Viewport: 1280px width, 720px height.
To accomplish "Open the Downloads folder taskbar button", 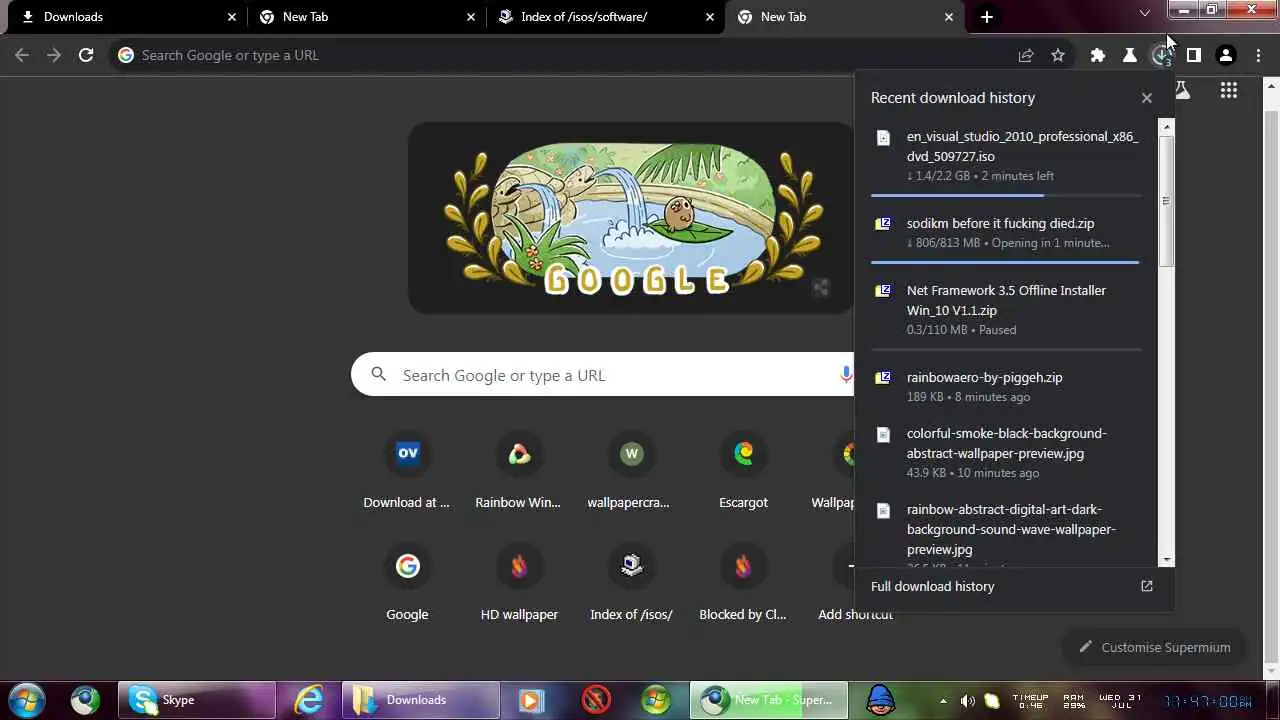I will (420, 700).
